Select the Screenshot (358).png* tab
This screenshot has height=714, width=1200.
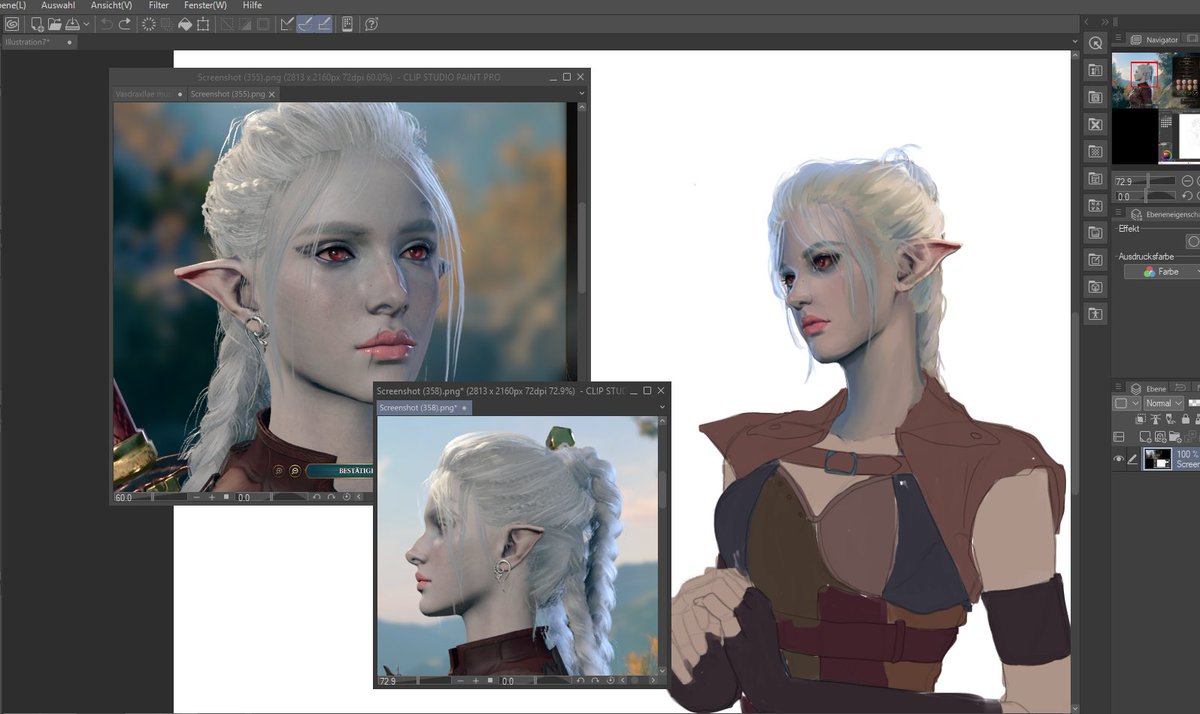point(423,408)
